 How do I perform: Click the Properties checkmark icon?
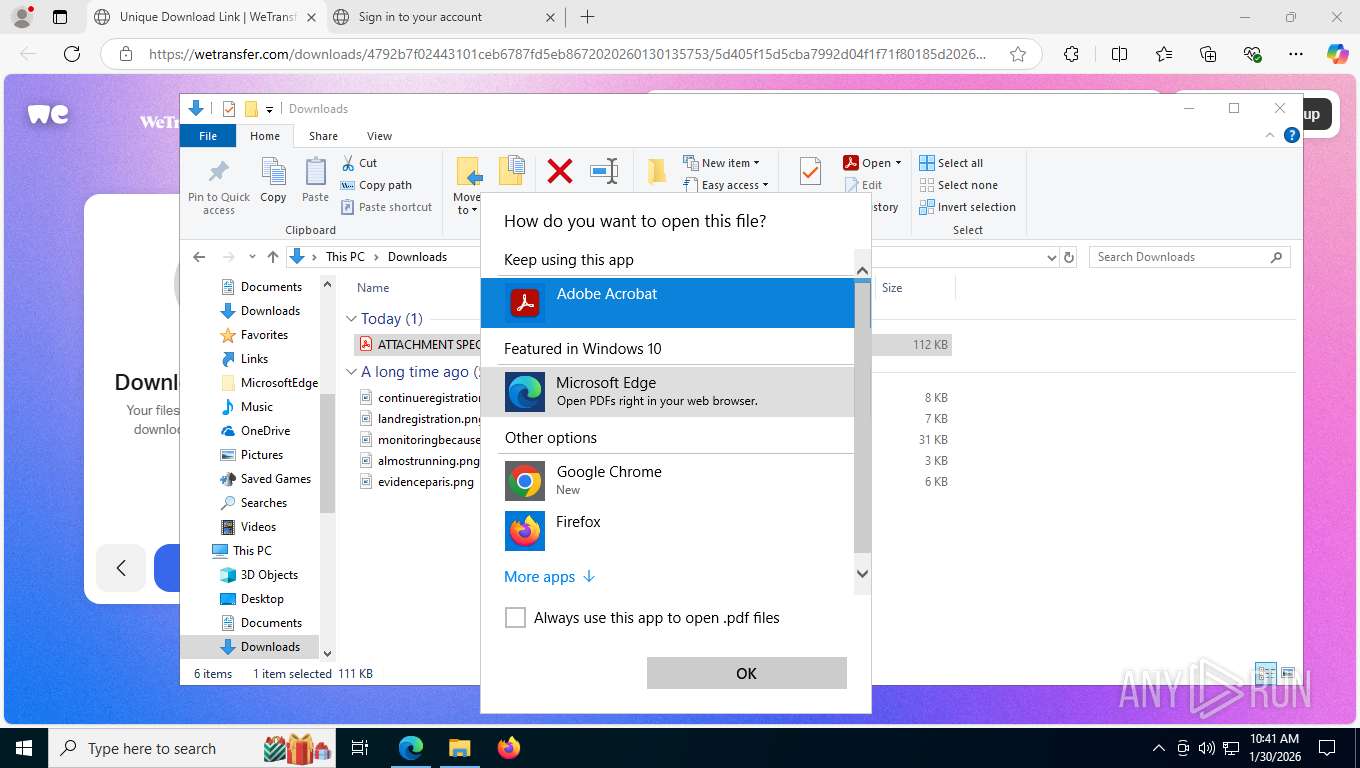tap(810, 171)
